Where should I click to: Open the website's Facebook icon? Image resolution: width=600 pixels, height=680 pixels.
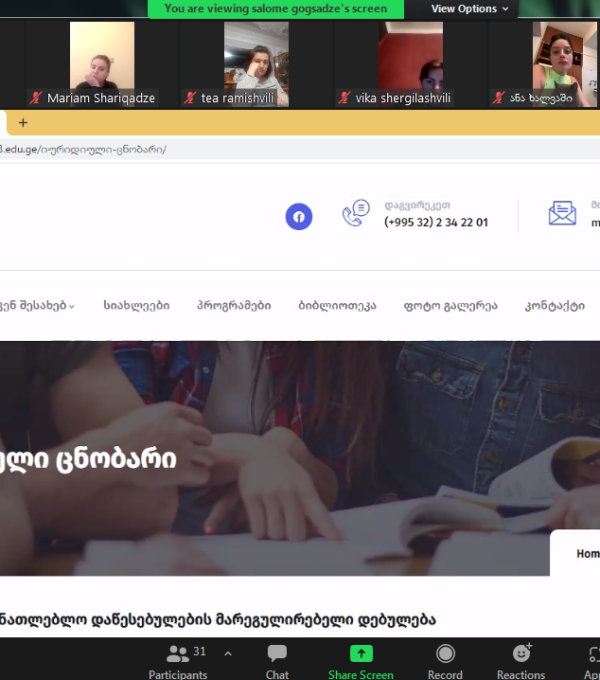(299, 216)
